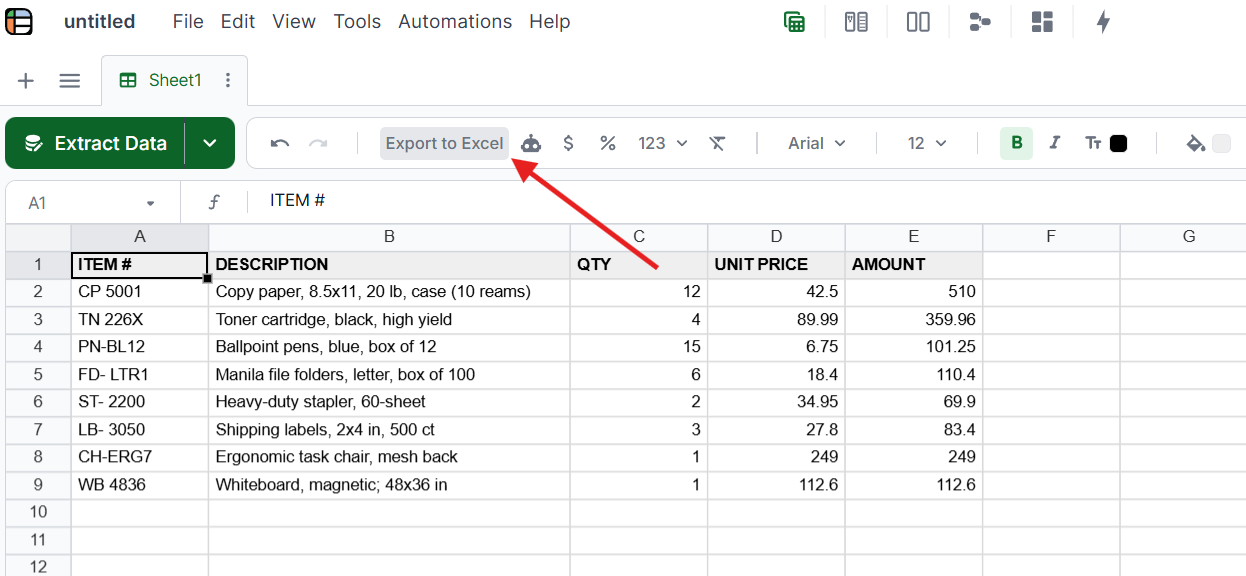Open the all-sheets list icon
Viewport: 1246px width, 576px height.
(x=70, y=81)
